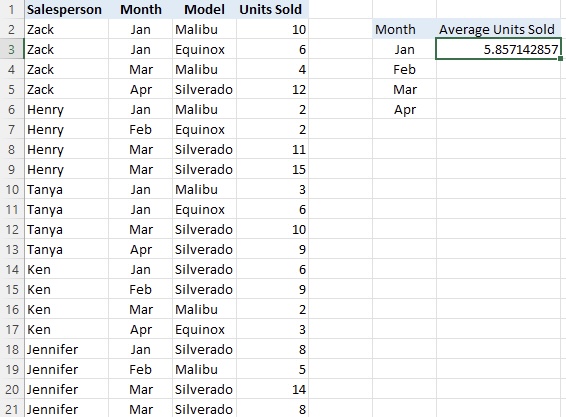This screenshot has height=417, width=566.
Task: Select the cell showing 5.857142857
Action: [x=498, y=49]
